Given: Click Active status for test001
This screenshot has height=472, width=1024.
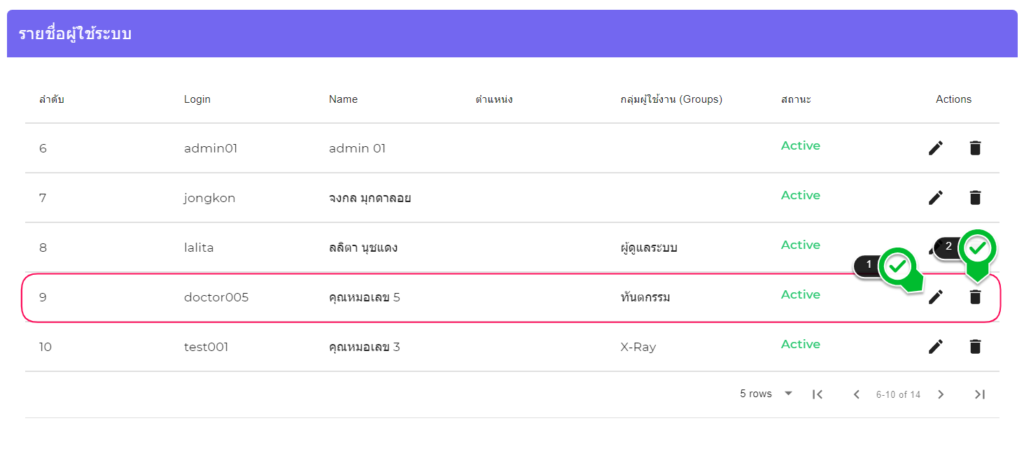Looking at the screenshot, I should 800,344.
